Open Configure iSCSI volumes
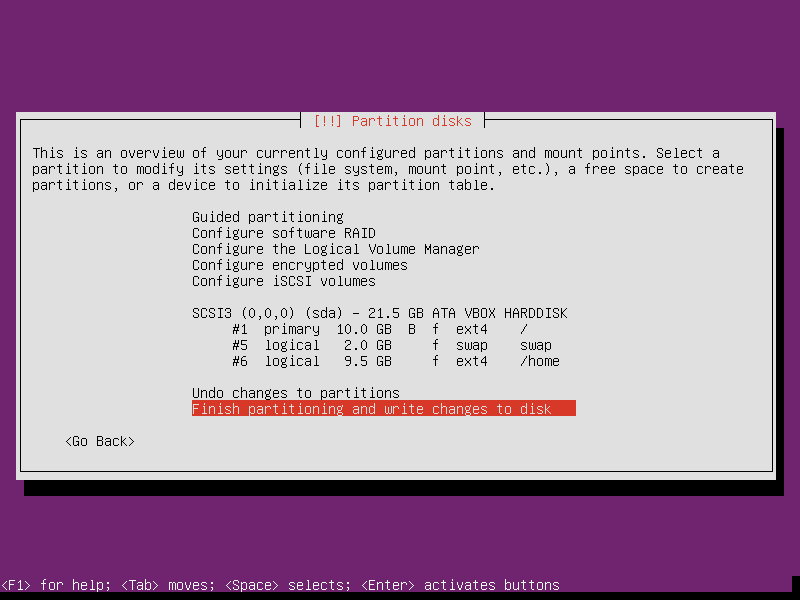Image resolution: width=800 pixels, height=600 pixels. tap(284, 281)
